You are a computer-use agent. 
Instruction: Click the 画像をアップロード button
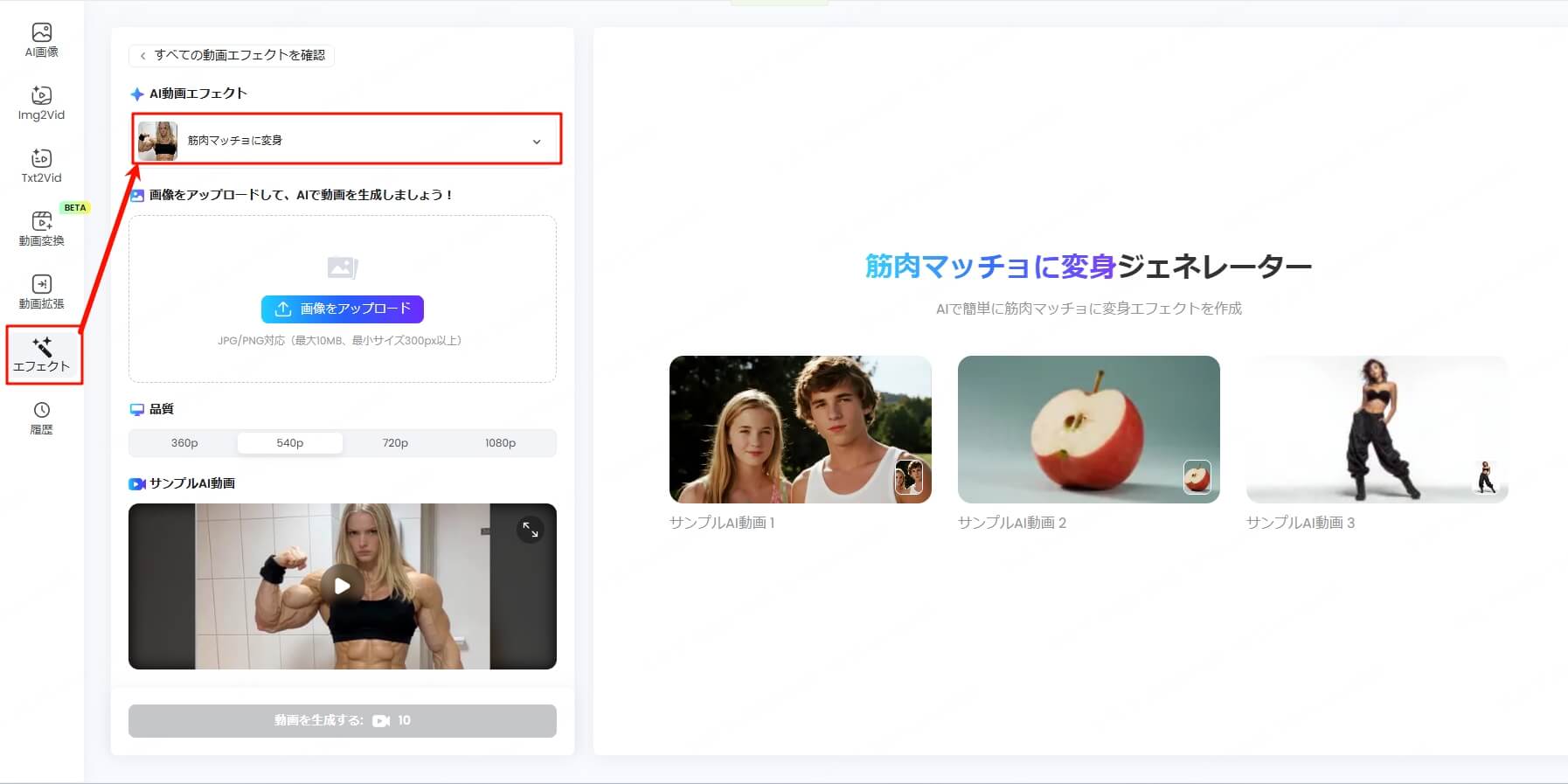(x=343, y=309)
